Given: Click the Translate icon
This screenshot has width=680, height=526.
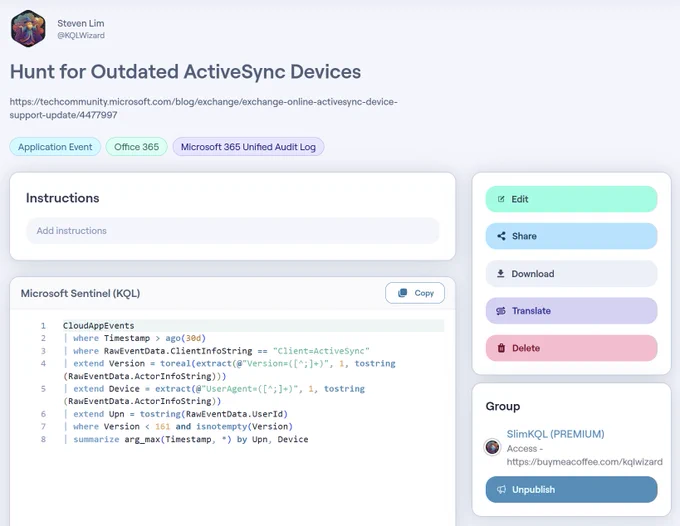Looking at the screenshot, I should 501,311.
